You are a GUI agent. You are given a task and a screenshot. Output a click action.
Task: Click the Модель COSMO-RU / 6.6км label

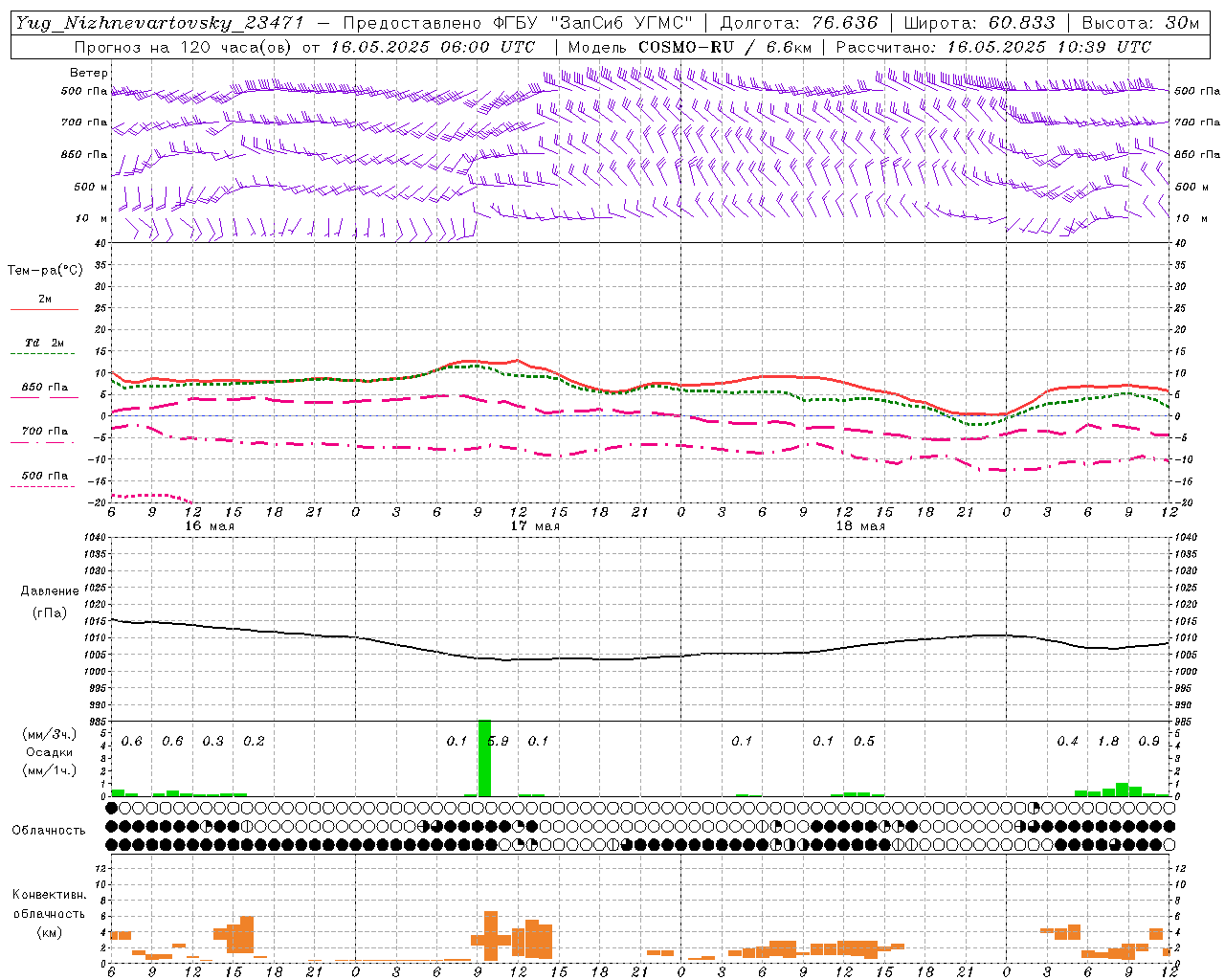[x=690, y=47]
